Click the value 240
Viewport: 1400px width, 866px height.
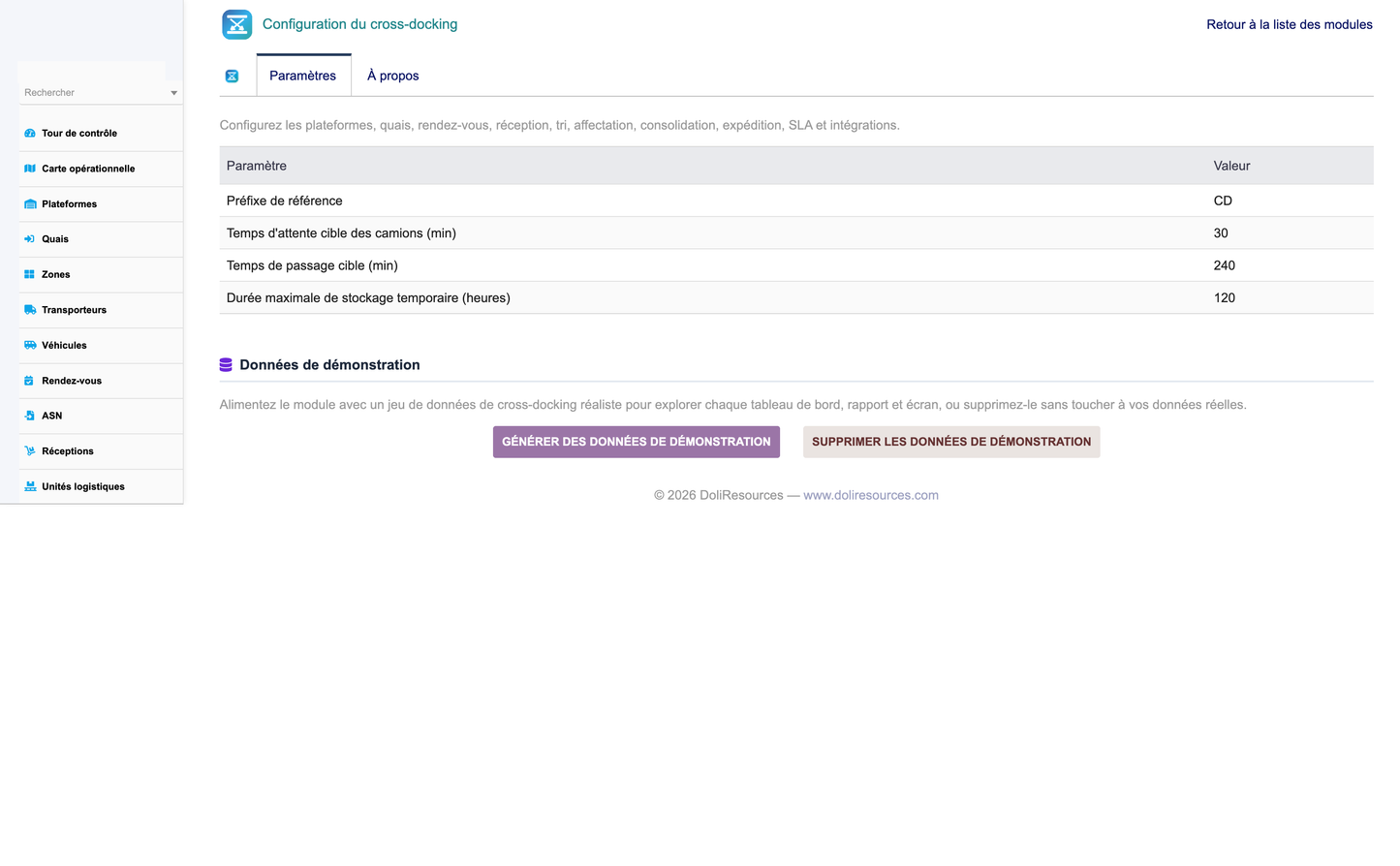coord(1225,265)
